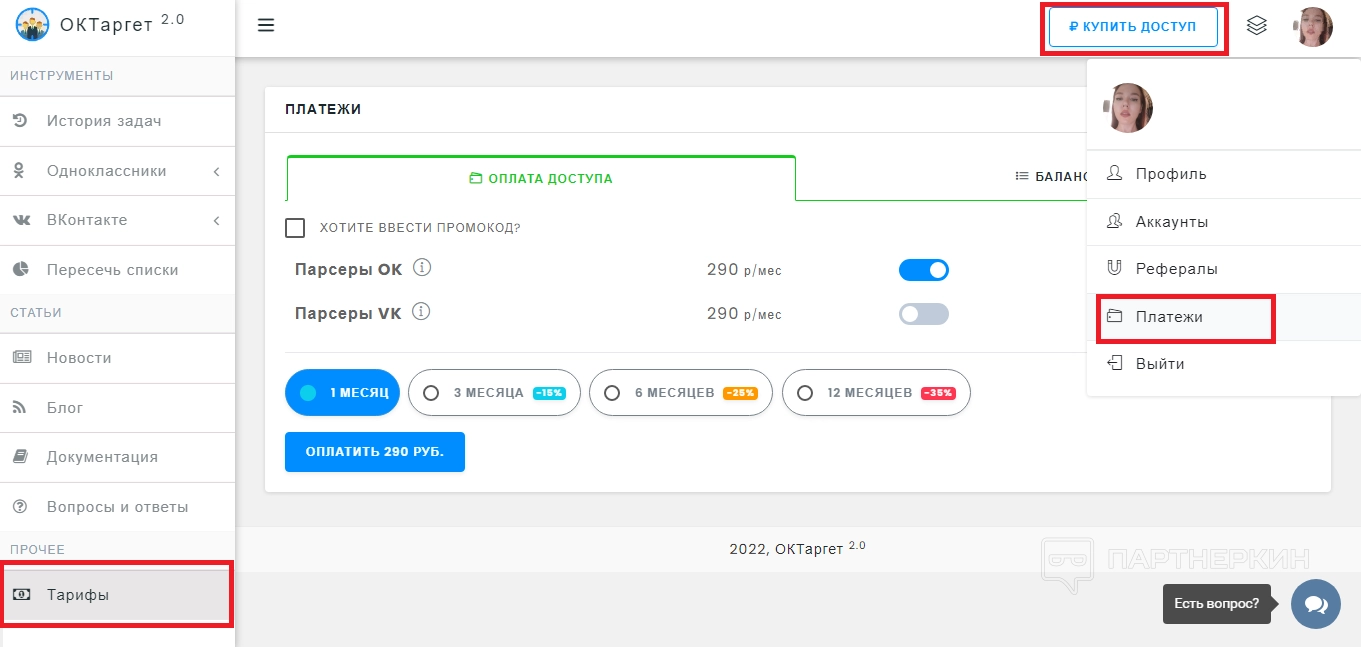
Task: Select the 3 месяца radio option
Action: tap(432, 393)
